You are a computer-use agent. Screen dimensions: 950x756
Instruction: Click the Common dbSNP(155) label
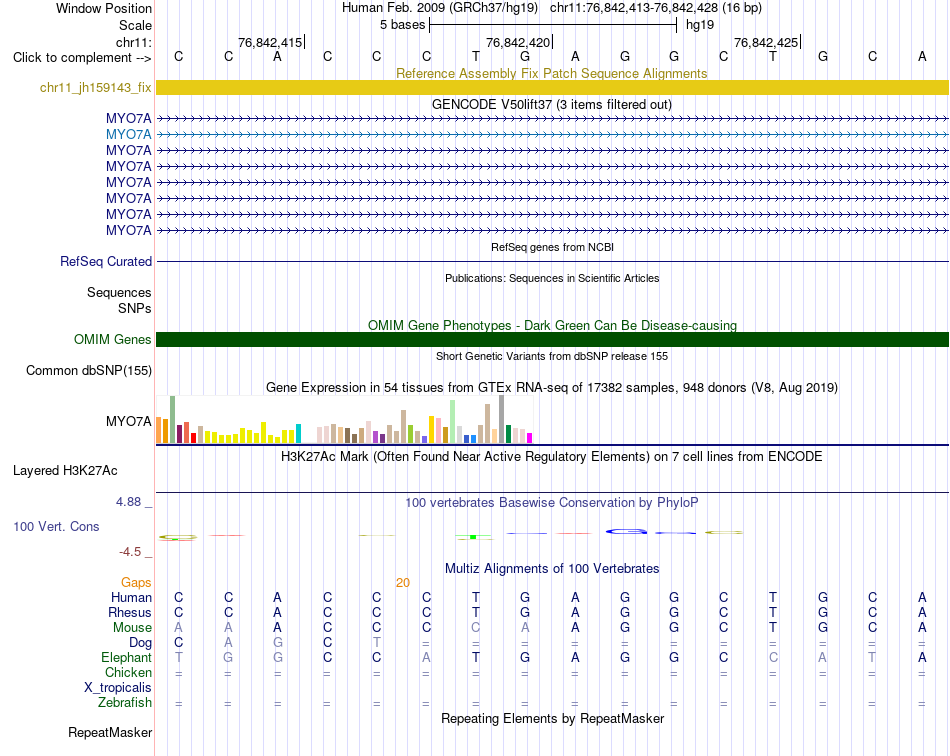88,370
